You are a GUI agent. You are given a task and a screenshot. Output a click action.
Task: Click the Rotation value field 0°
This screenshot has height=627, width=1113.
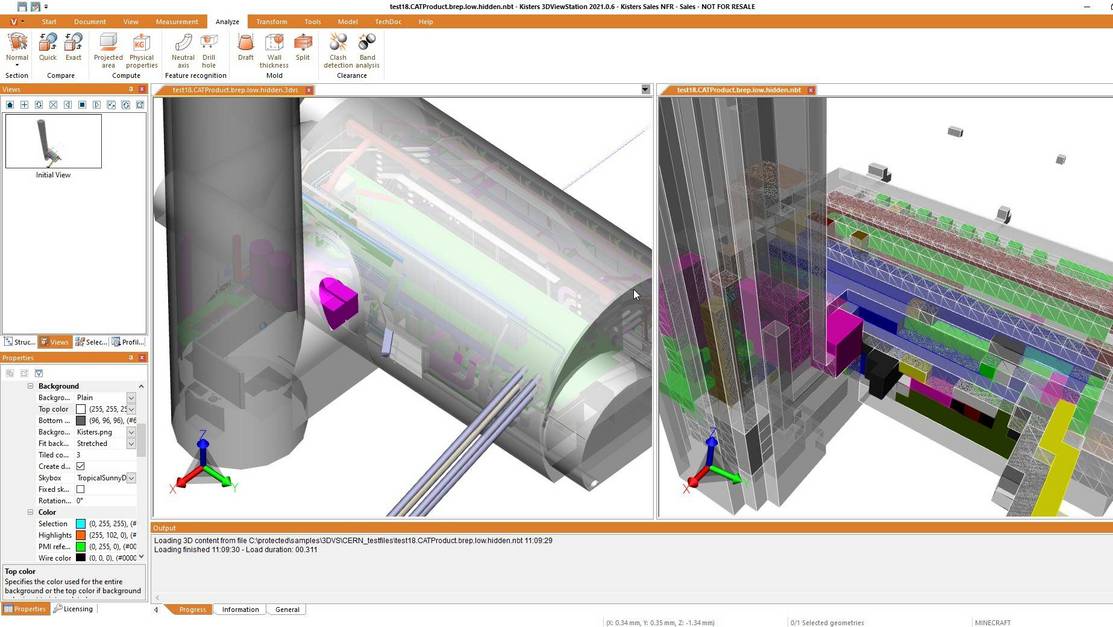pos(105,501)
